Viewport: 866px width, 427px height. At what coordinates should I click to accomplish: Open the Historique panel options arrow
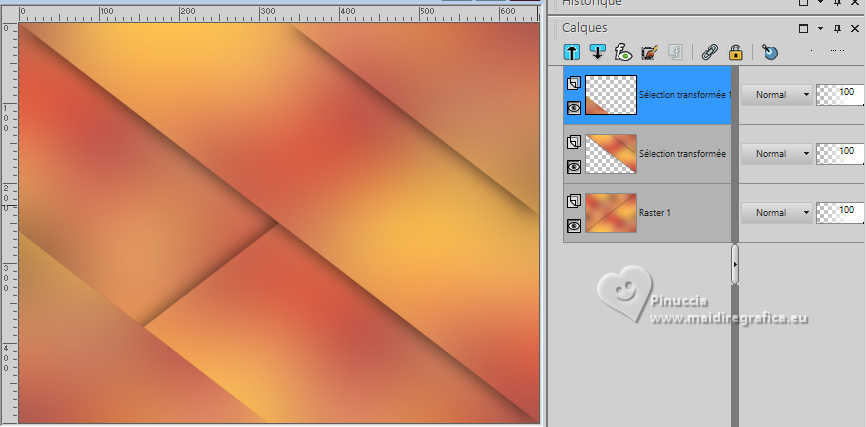821,2
